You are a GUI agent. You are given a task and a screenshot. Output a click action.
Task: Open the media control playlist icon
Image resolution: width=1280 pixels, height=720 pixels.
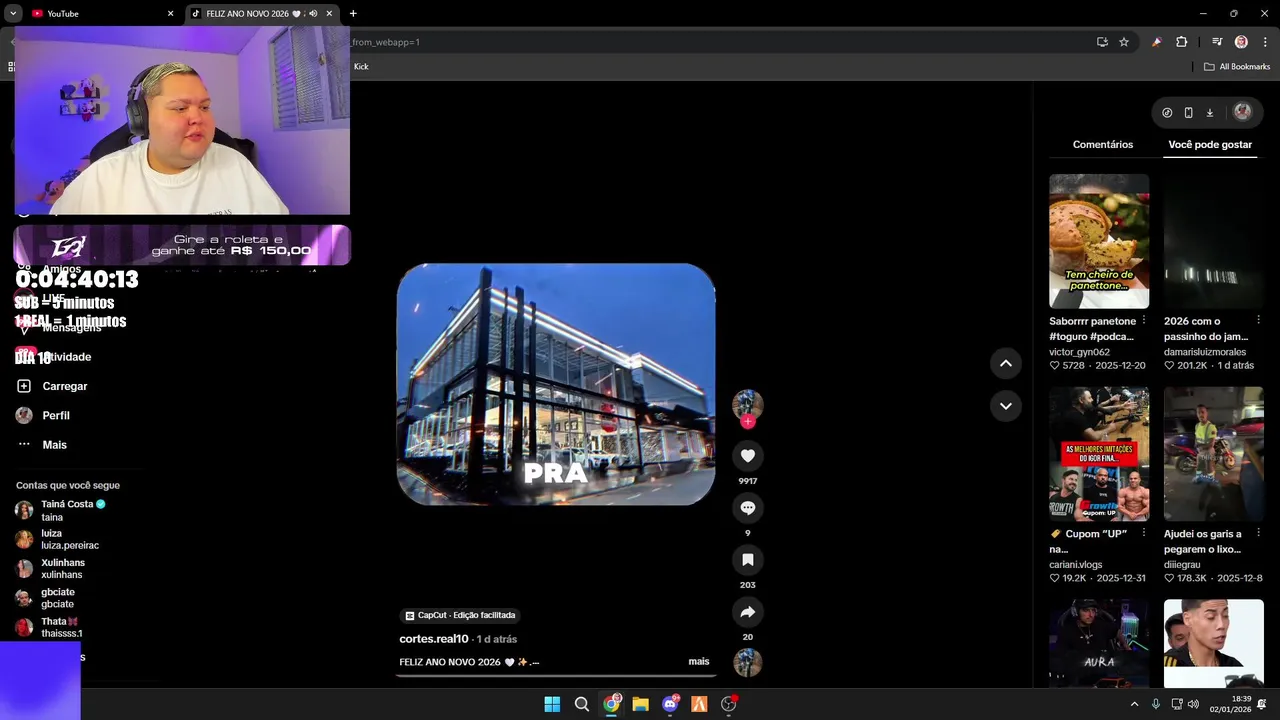[1217, 42]
